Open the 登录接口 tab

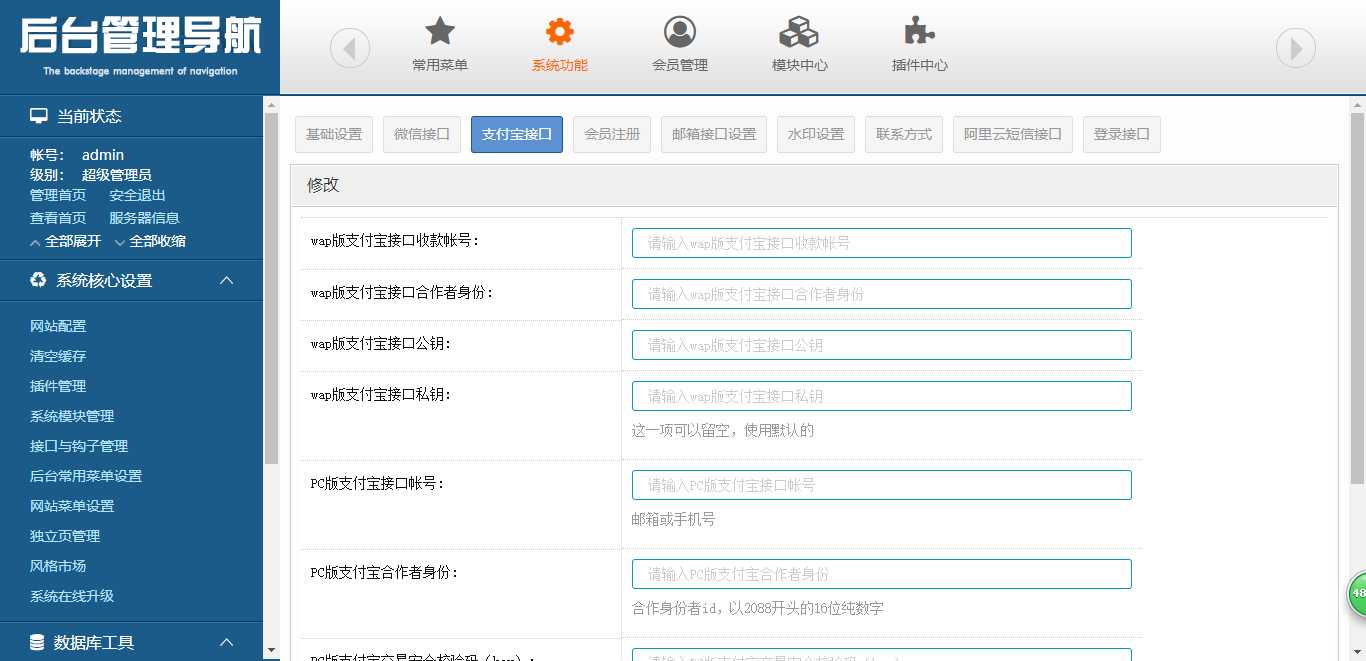1122,134
